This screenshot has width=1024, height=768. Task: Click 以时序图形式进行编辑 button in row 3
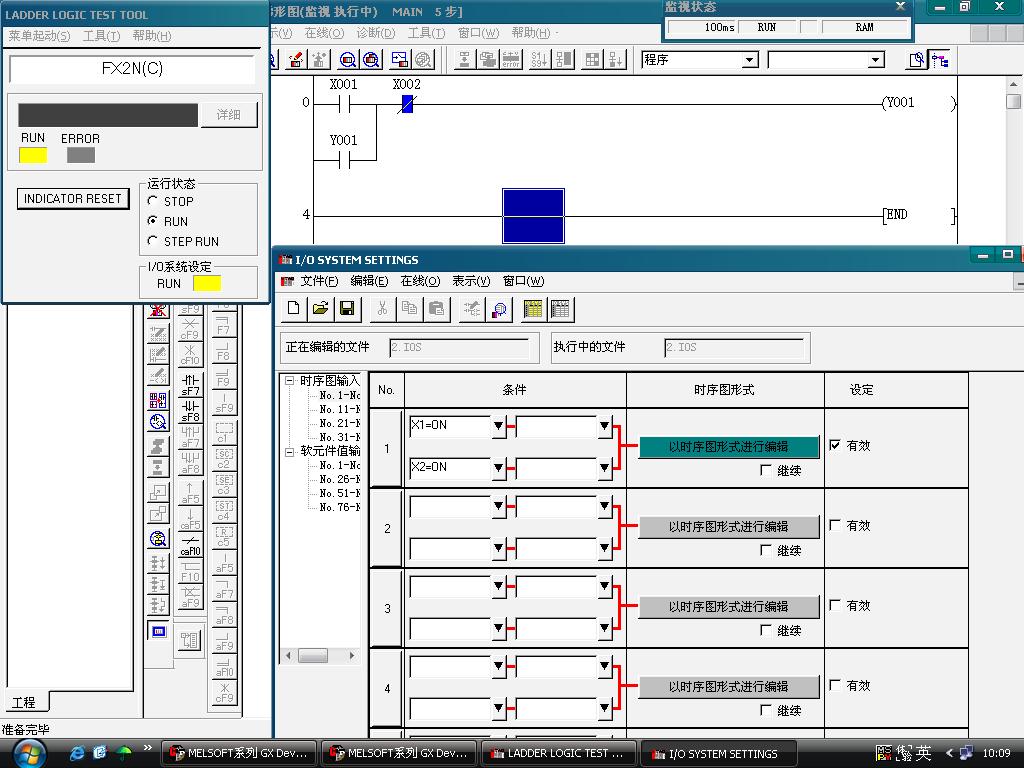point(728,607)
